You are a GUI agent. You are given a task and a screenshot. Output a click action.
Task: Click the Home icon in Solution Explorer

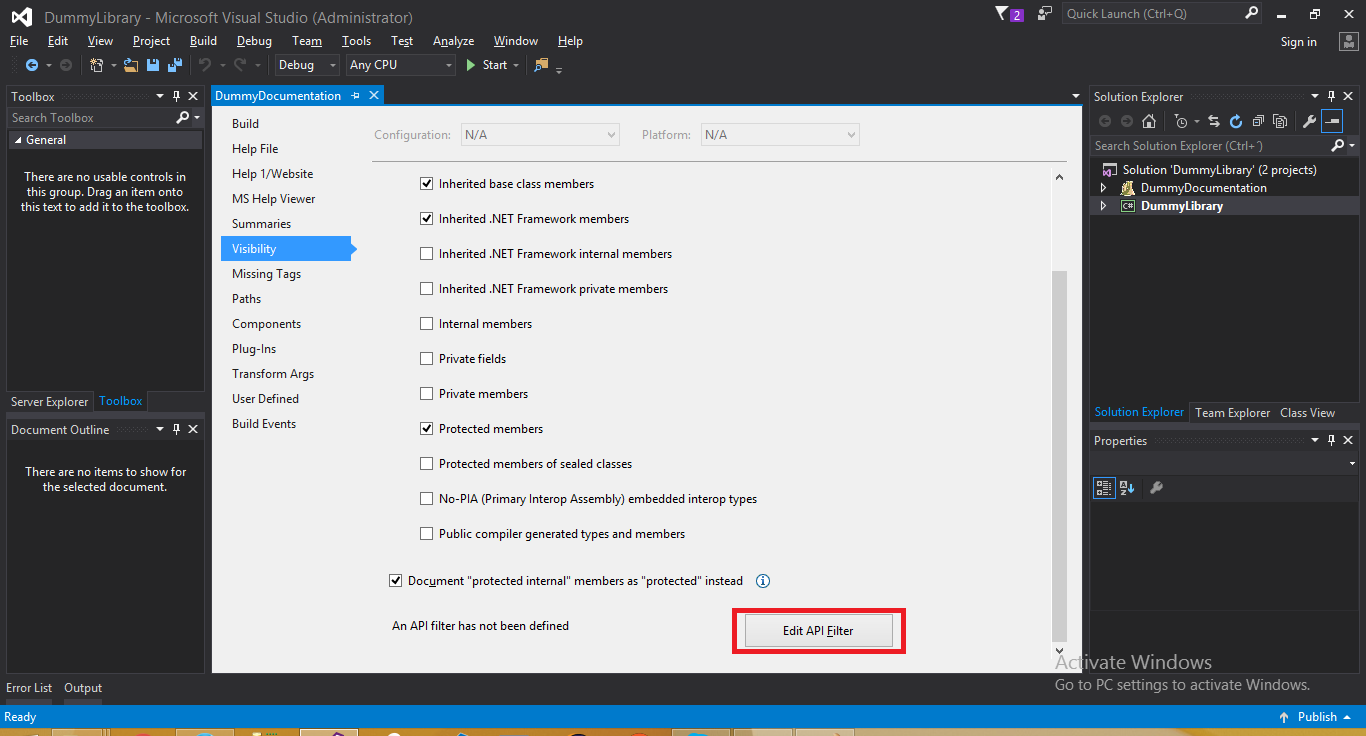[1149, 121]
